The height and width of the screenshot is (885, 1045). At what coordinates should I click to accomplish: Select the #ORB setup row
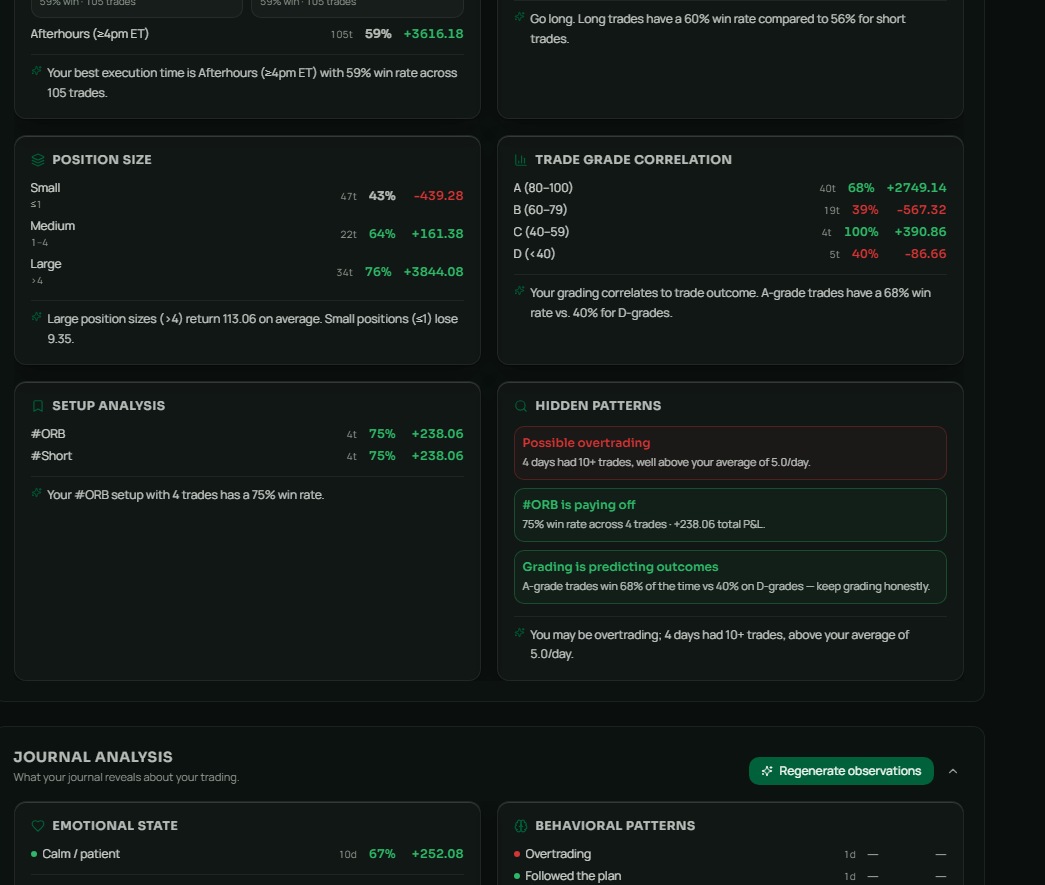[x=247, y=434]
